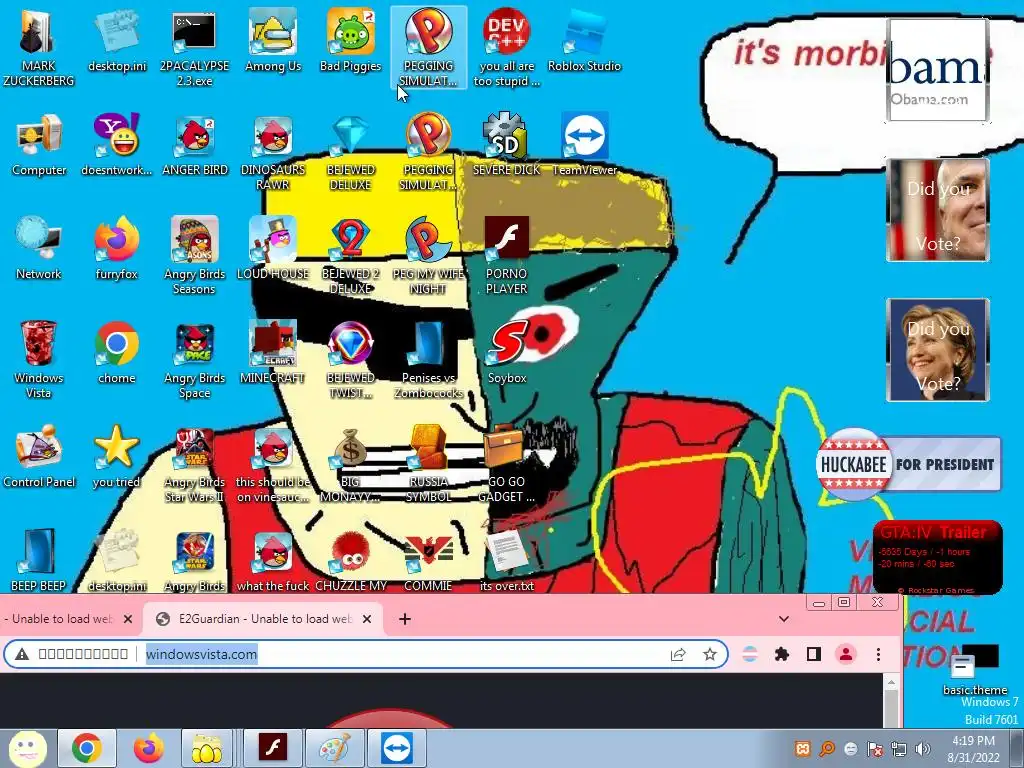Screen dimensions: 1024x768
Task: Bookmark this page with the star
Action: point(710,654)
